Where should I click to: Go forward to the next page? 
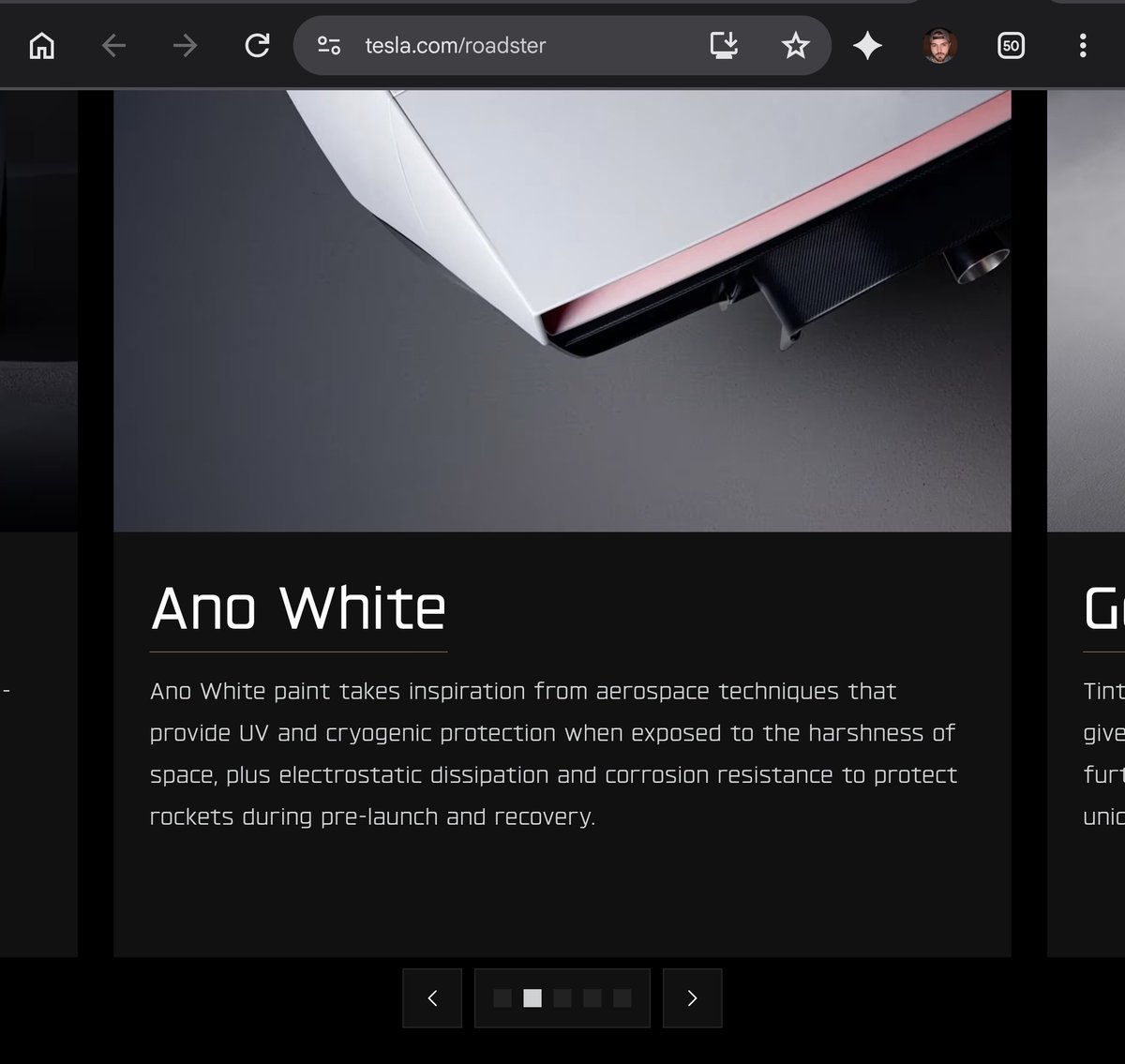[x=185, y=45]
